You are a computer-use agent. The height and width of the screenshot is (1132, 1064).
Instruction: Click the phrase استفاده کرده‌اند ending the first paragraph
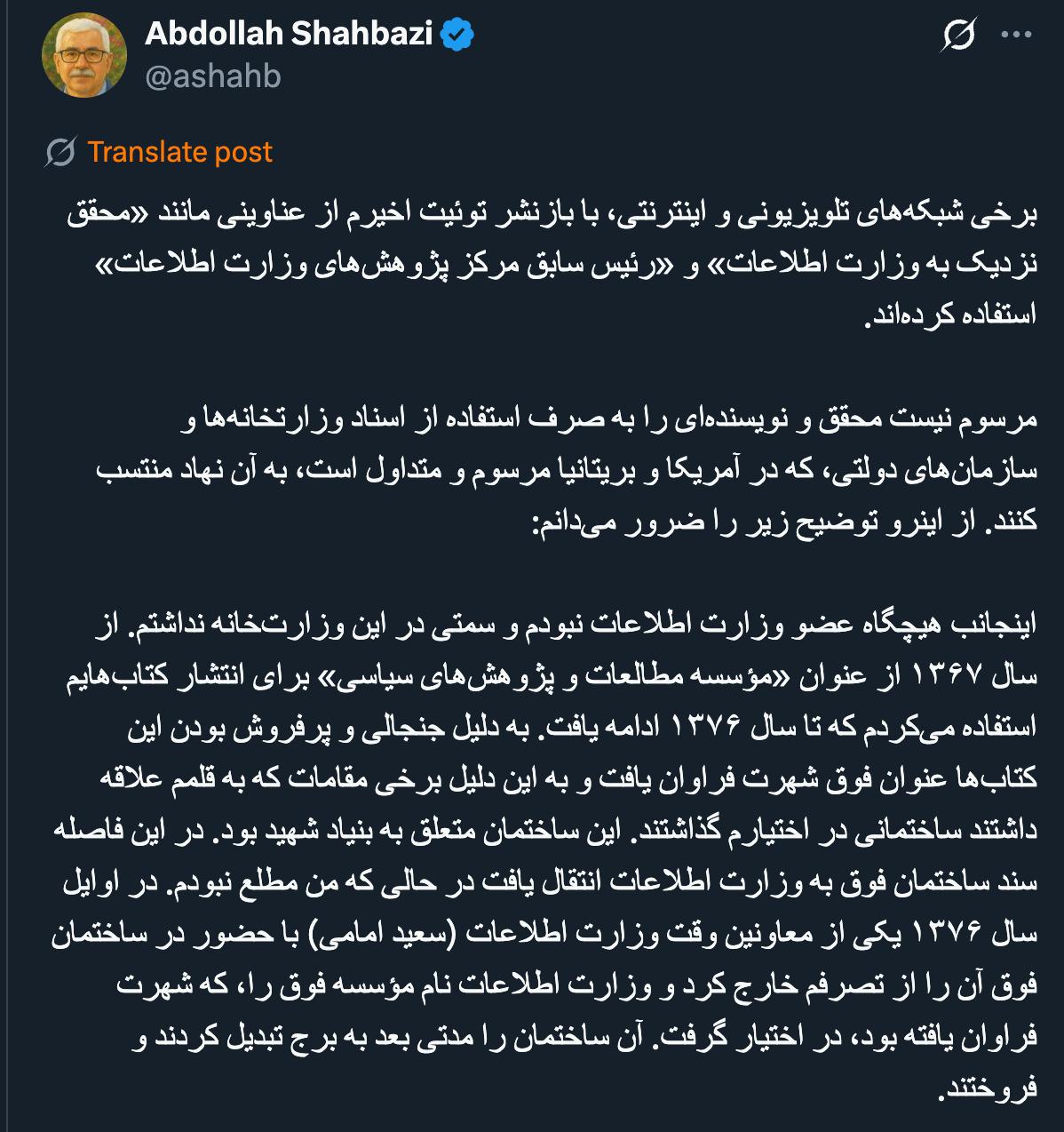pos(952,315)
